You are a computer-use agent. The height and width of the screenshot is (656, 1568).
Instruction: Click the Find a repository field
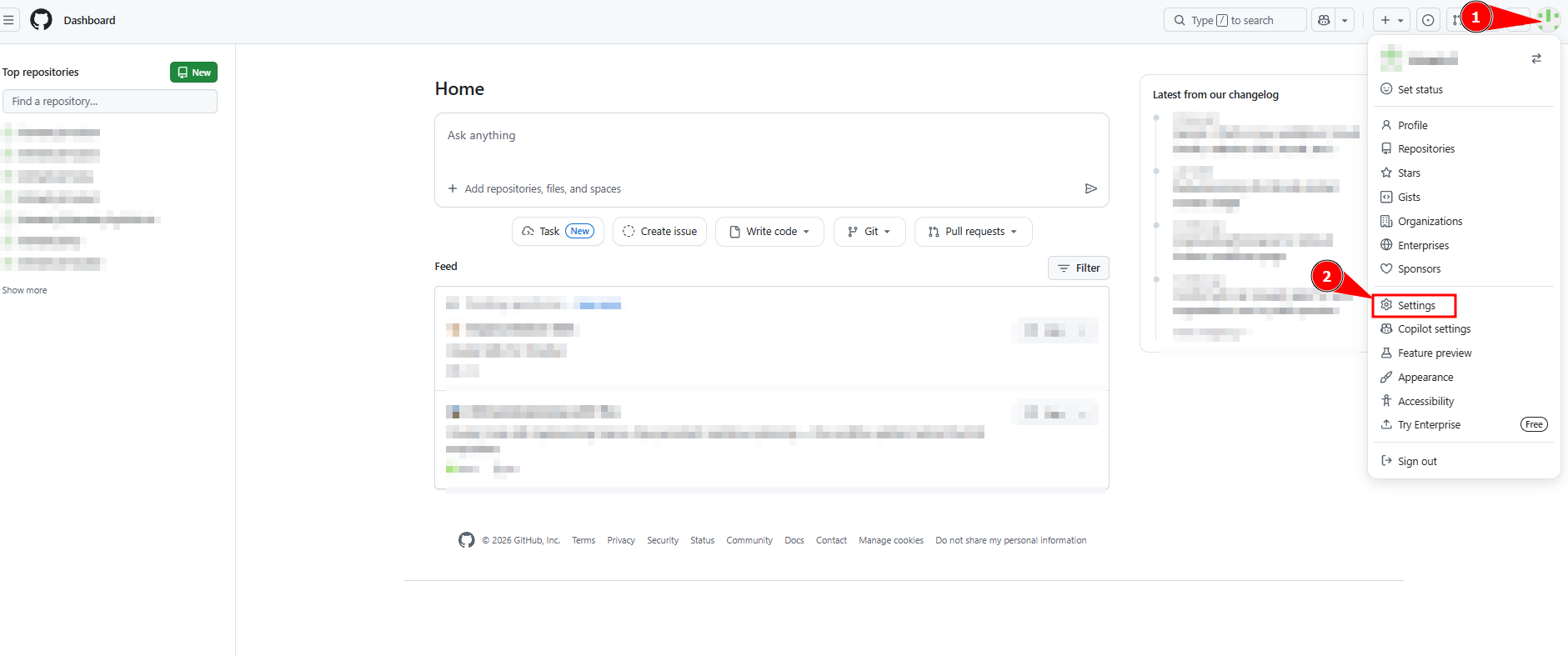point(110,102)
